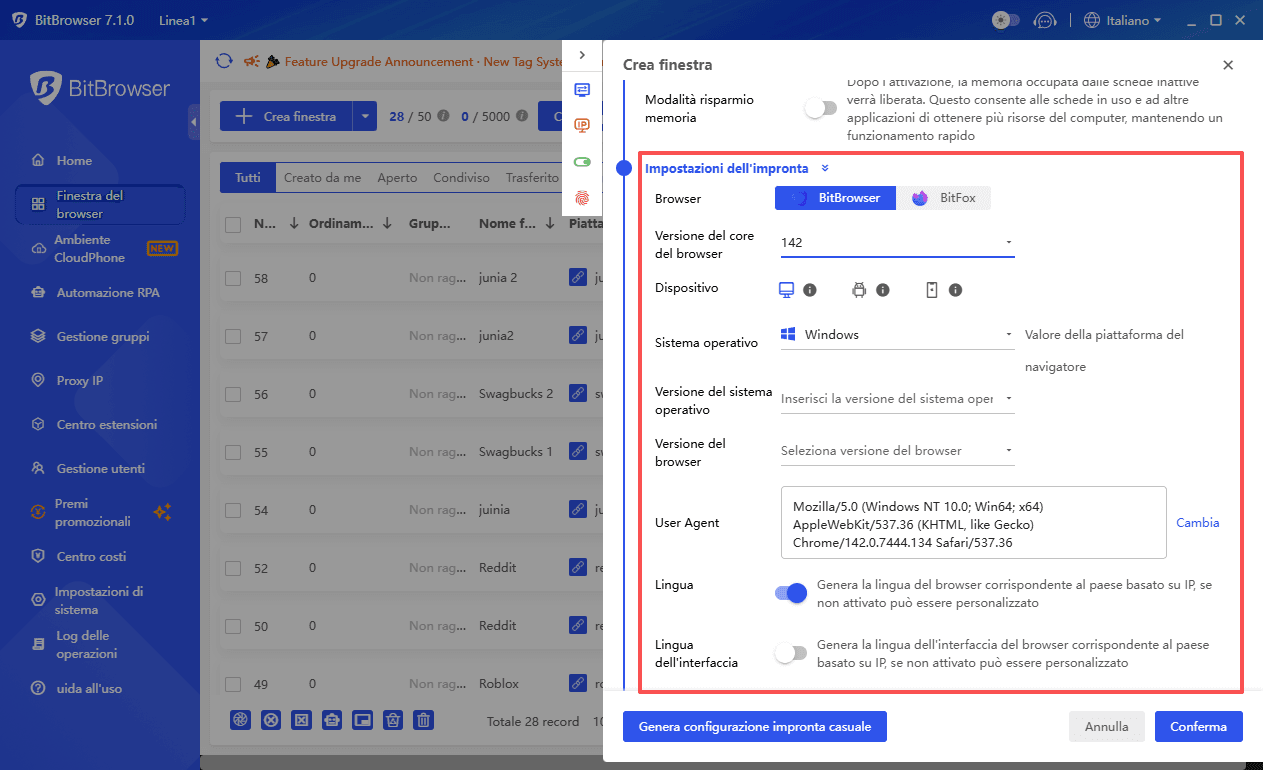Image resolution: width=1263 pixels, height=770 pixels.
Task: Click the trash delete icon in bottom toolbar
Action: coord(424,720)
